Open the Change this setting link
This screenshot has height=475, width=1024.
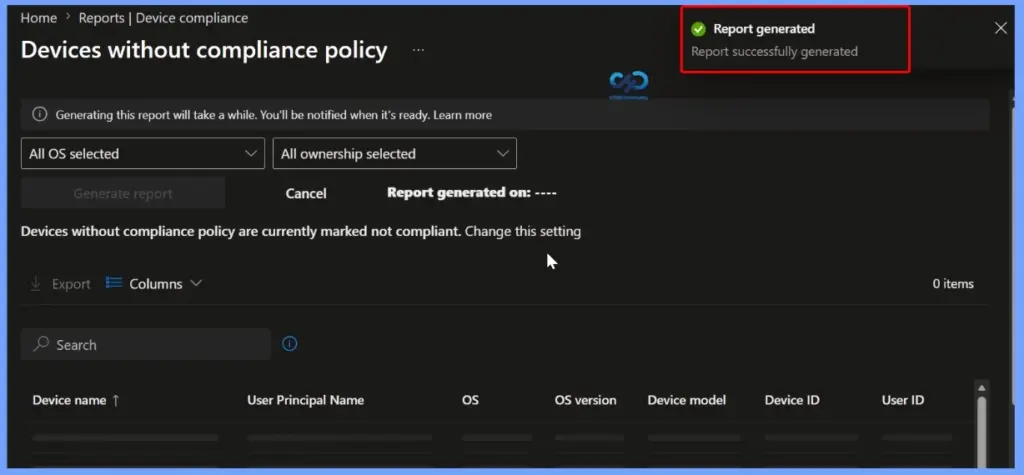(x=522, y=231)
